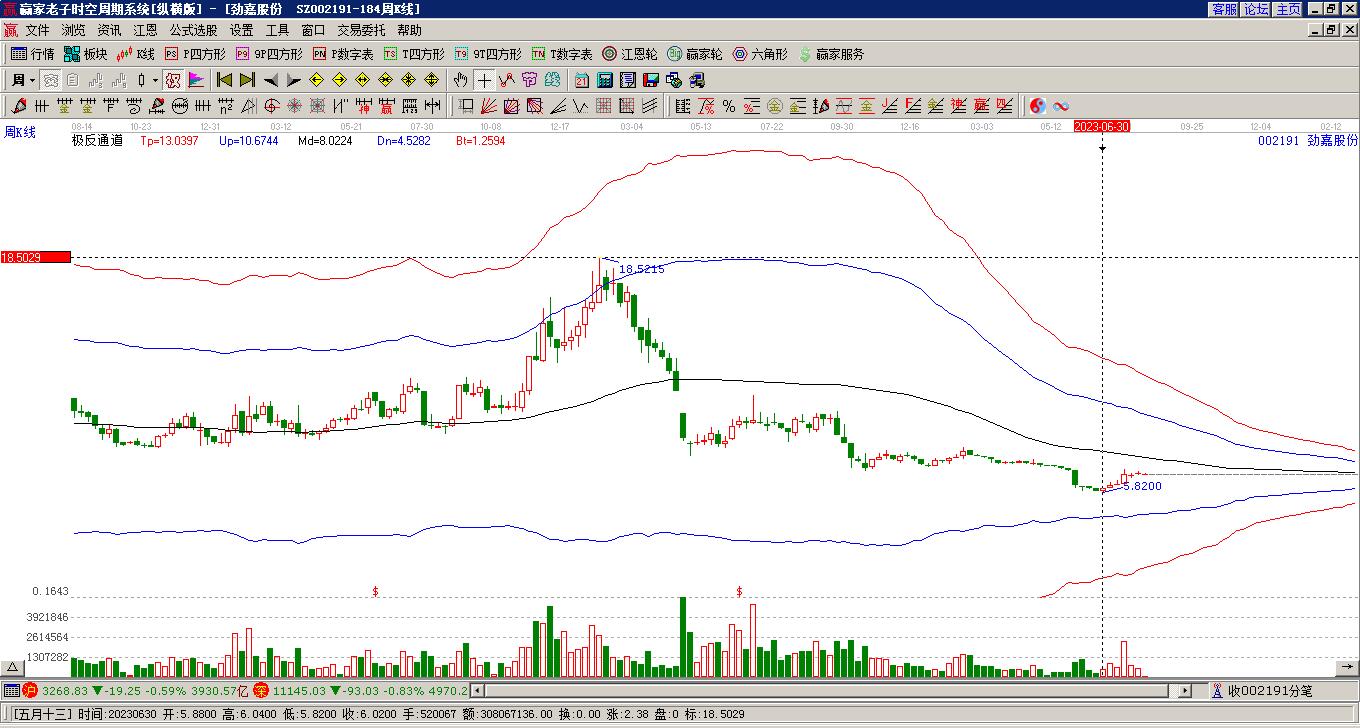Screen dimensions: 1360x728
Task: Click the 沪 Shanghai index status icon
Action: [29, 690]
